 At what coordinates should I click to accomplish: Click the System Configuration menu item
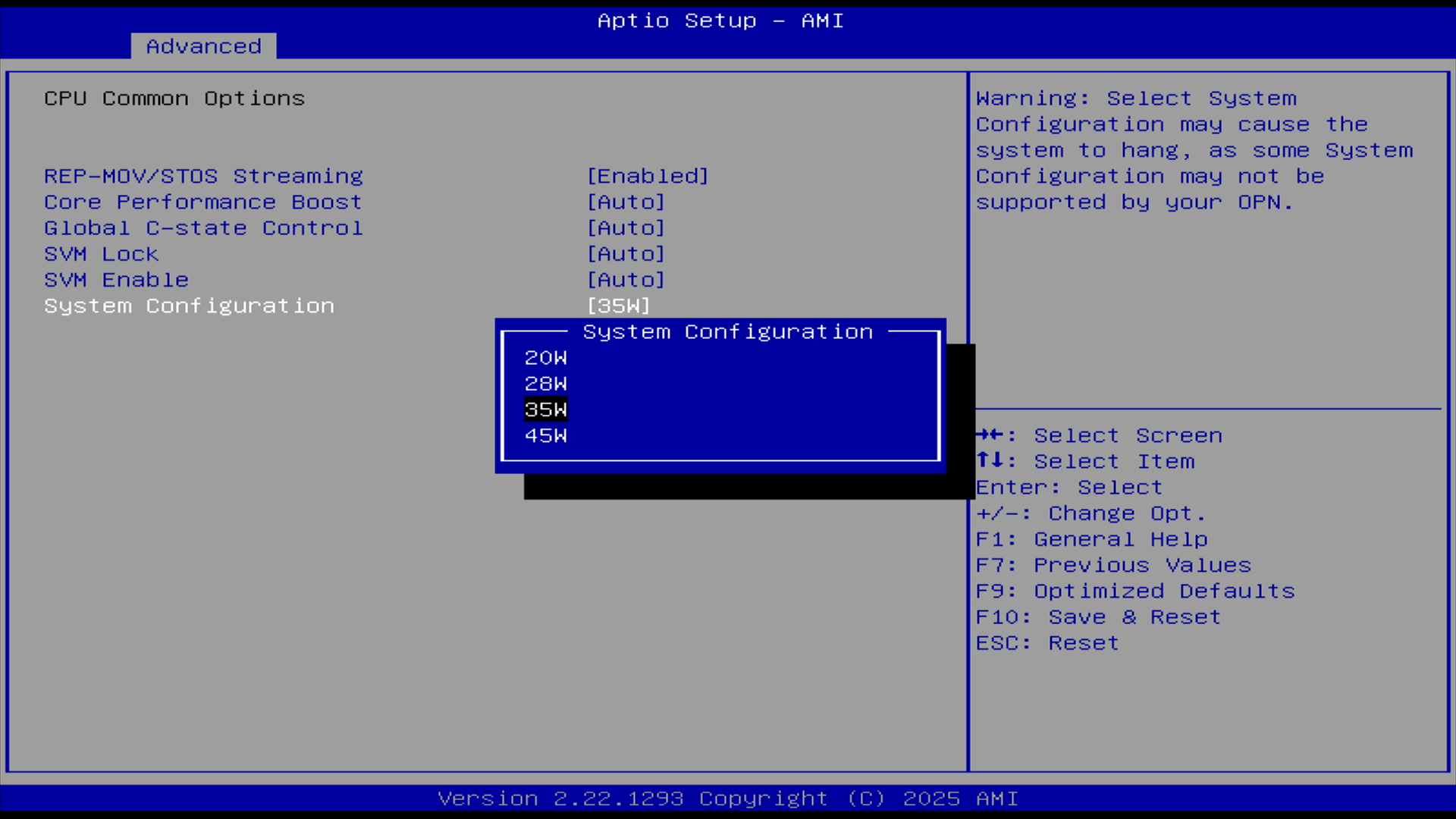[x=189, y=306]
